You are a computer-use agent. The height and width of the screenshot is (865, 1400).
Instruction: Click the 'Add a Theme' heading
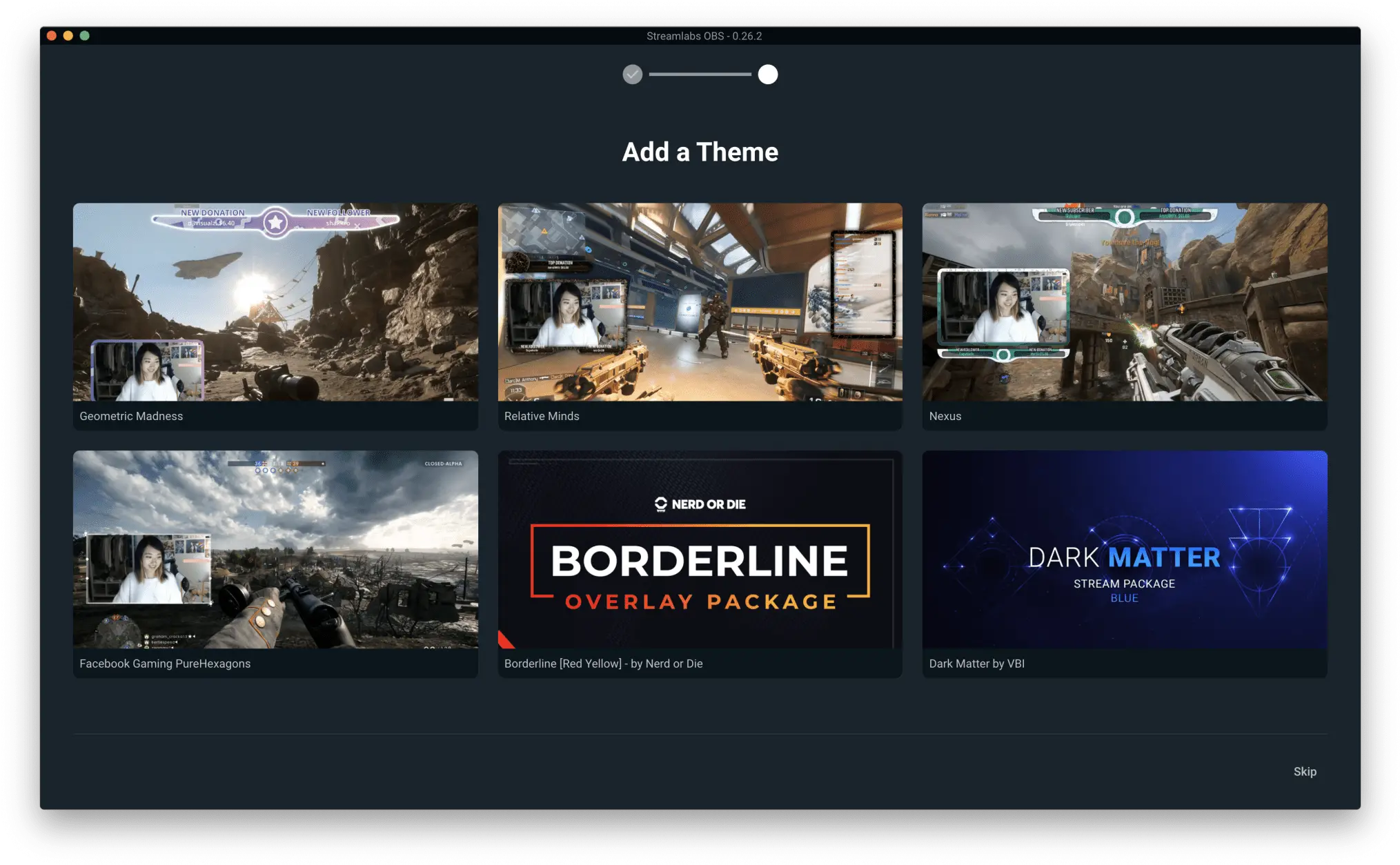point(700,152)
